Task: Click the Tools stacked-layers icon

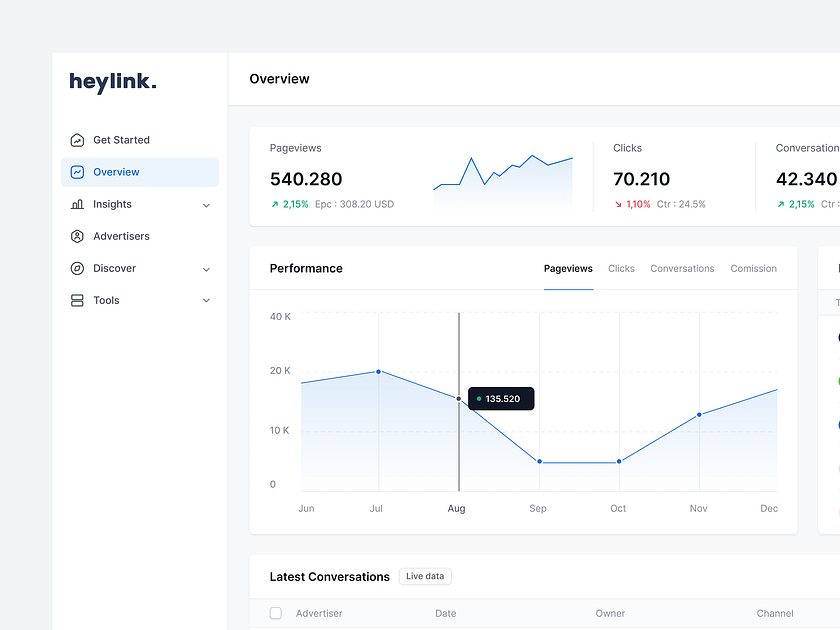Action: (x=77, y=300)
